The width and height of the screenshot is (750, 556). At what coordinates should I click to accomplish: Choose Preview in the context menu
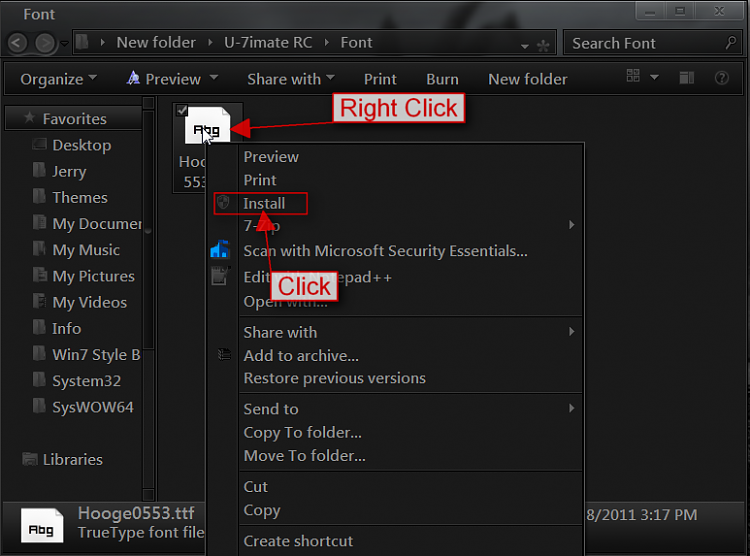click(271, 157)
